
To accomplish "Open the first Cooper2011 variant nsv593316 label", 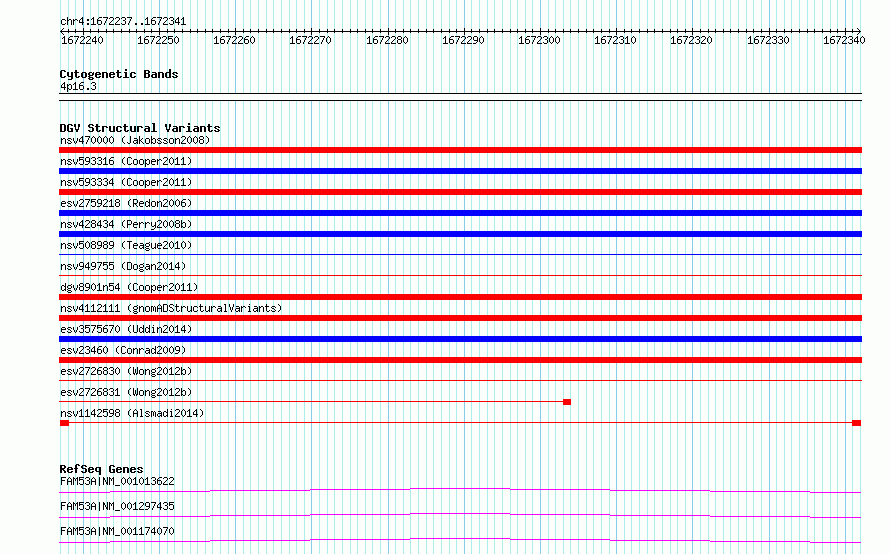I will point(126,161).
